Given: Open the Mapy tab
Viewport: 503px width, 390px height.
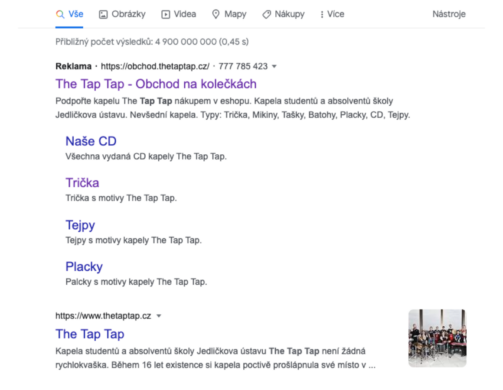Looking at the screenshot, I should (229, 14).
